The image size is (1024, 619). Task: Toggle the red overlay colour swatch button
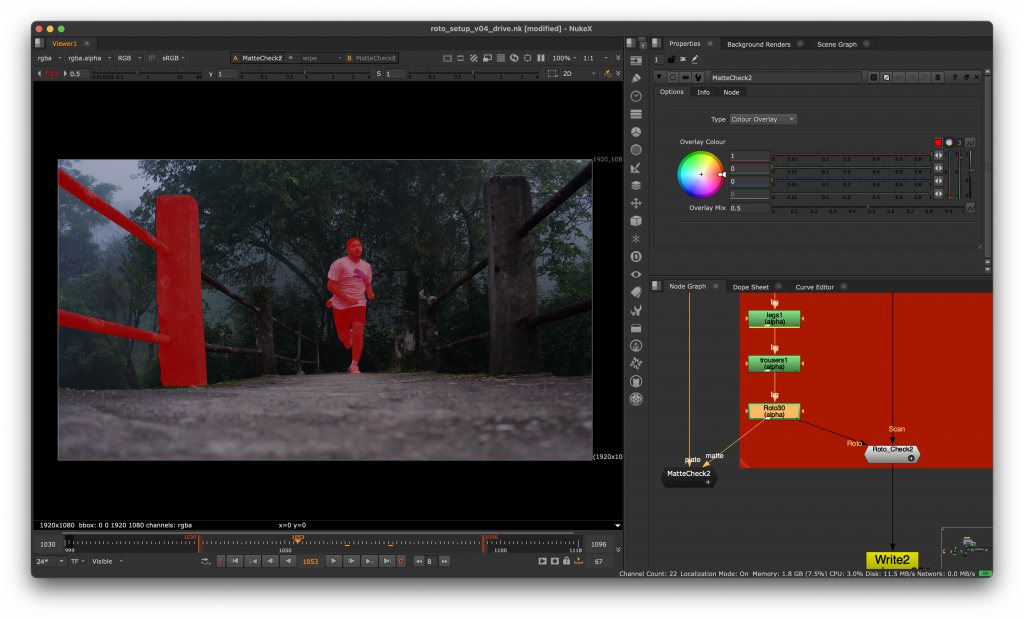coord(939,142)
